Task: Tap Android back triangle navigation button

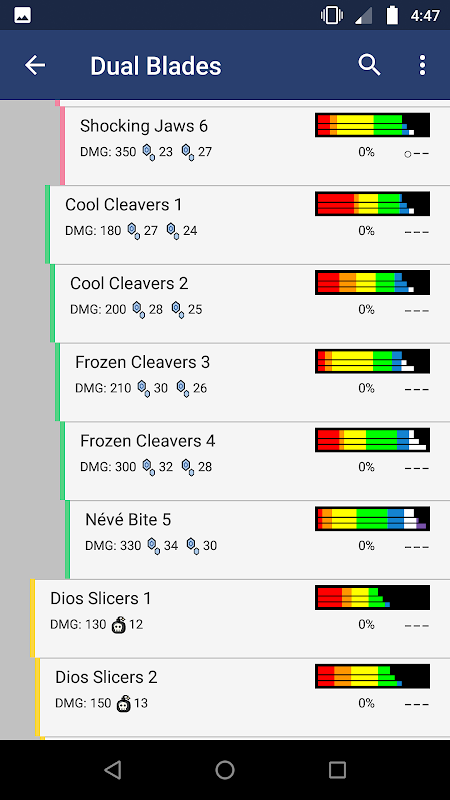Action: [113, 770]
